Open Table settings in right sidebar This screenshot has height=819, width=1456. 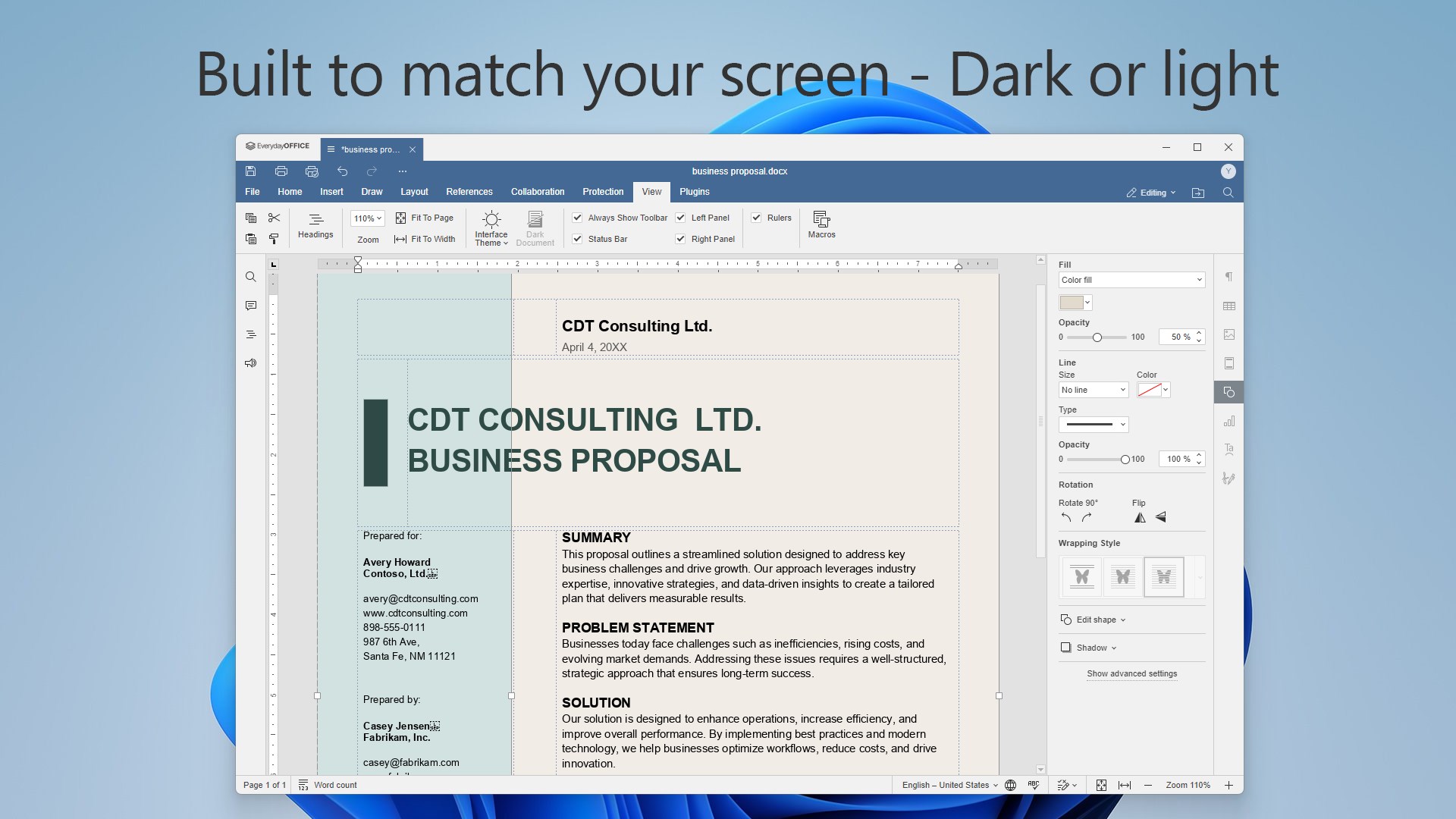point(1229,306)
